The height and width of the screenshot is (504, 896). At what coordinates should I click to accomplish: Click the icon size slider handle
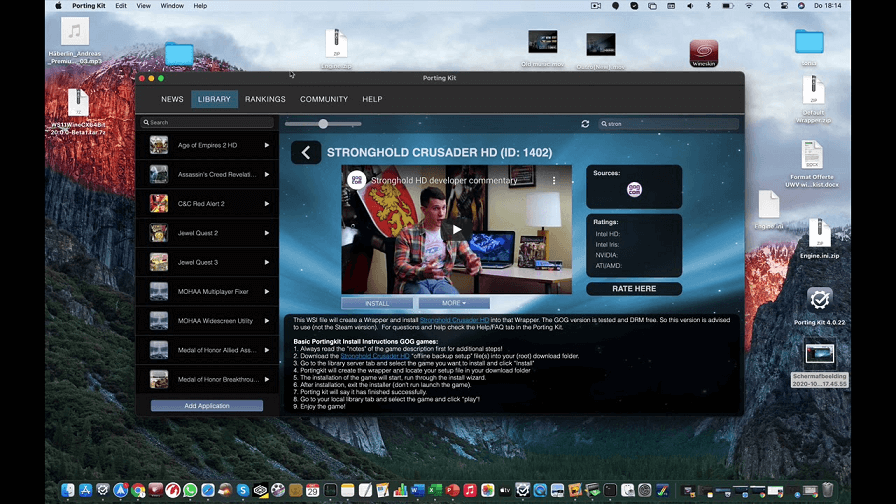tap(323, 124)
